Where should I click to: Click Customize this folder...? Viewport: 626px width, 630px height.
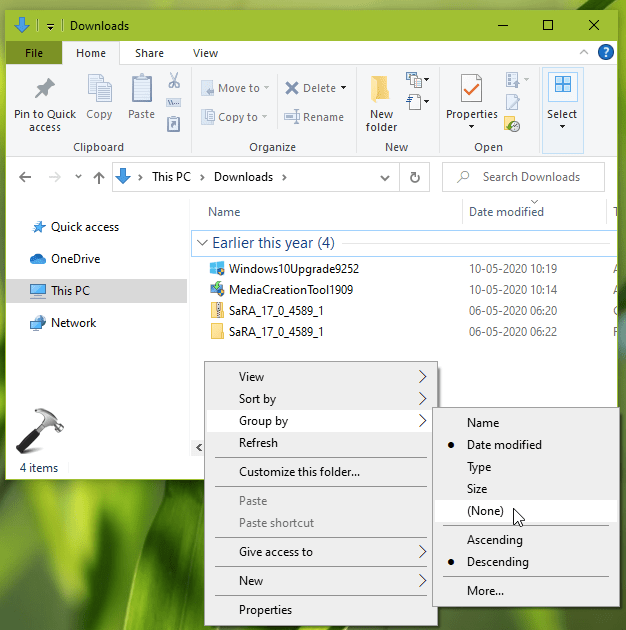click(321, 472)
